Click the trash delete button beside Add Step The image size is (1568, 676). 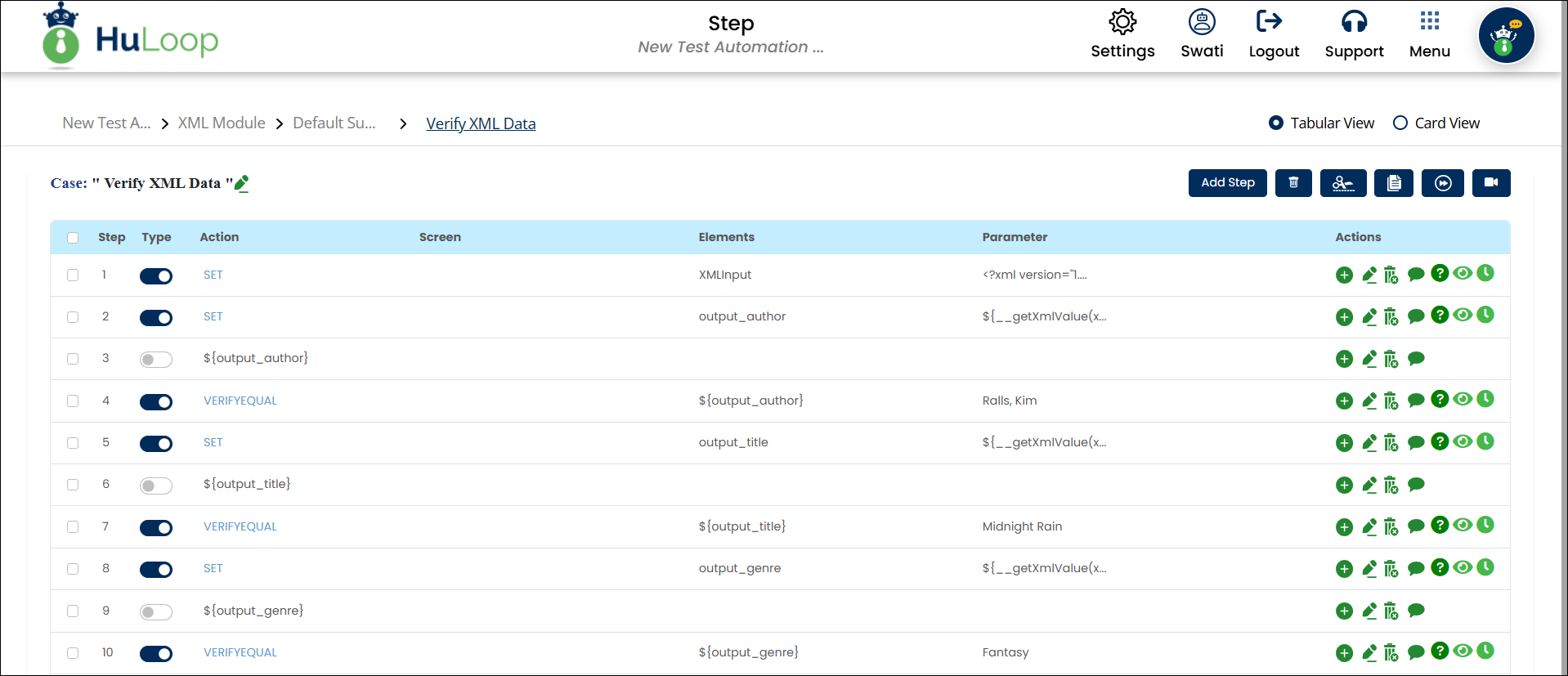point(1292,183)
